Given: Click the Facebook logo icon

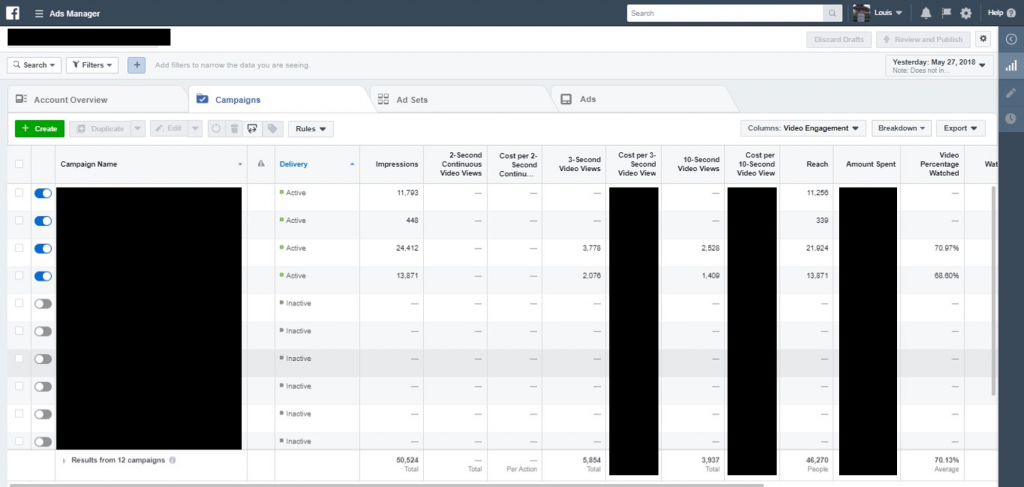Looking at the screenshot, I should click(12, 13).
